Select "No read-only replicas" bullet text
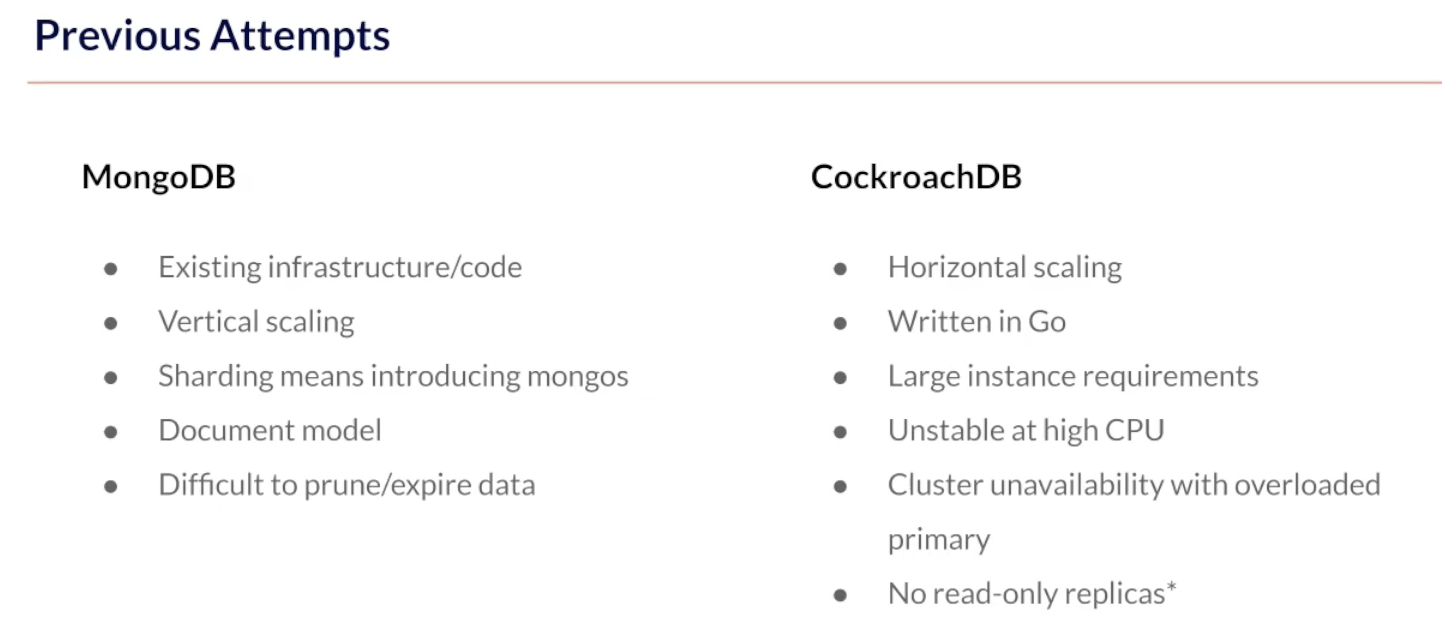The height and width of the screenshot is (636, 1442). click(1025, 593)
